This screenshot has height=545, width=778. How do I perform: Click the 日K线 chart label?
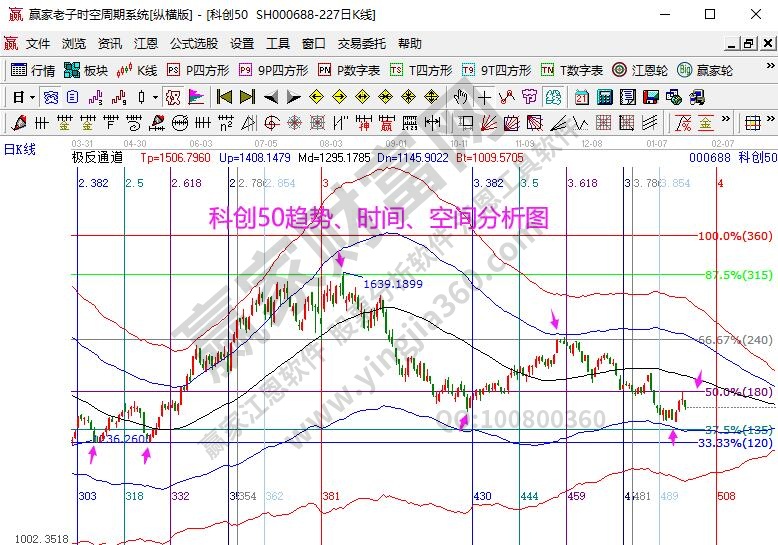20,149
